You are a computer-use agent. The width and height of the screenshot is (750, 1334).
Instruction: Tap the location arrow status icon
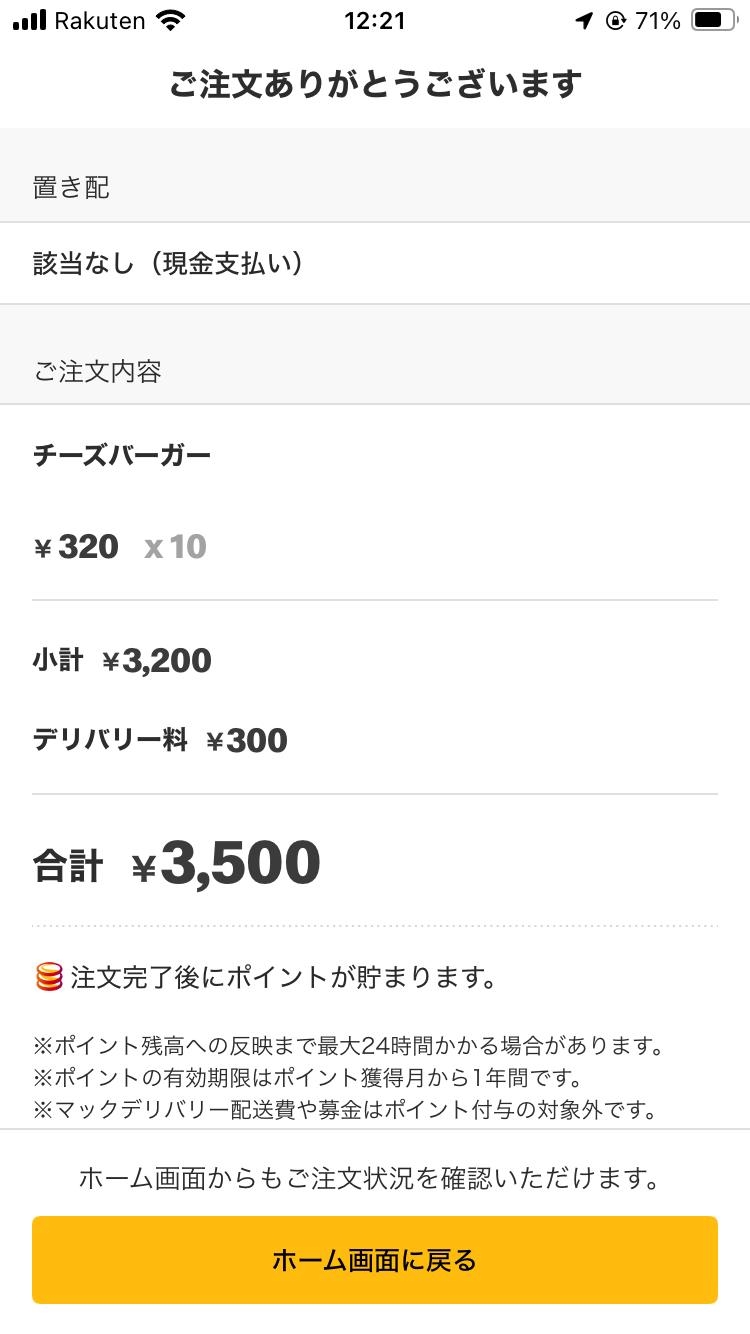[584, 20]
